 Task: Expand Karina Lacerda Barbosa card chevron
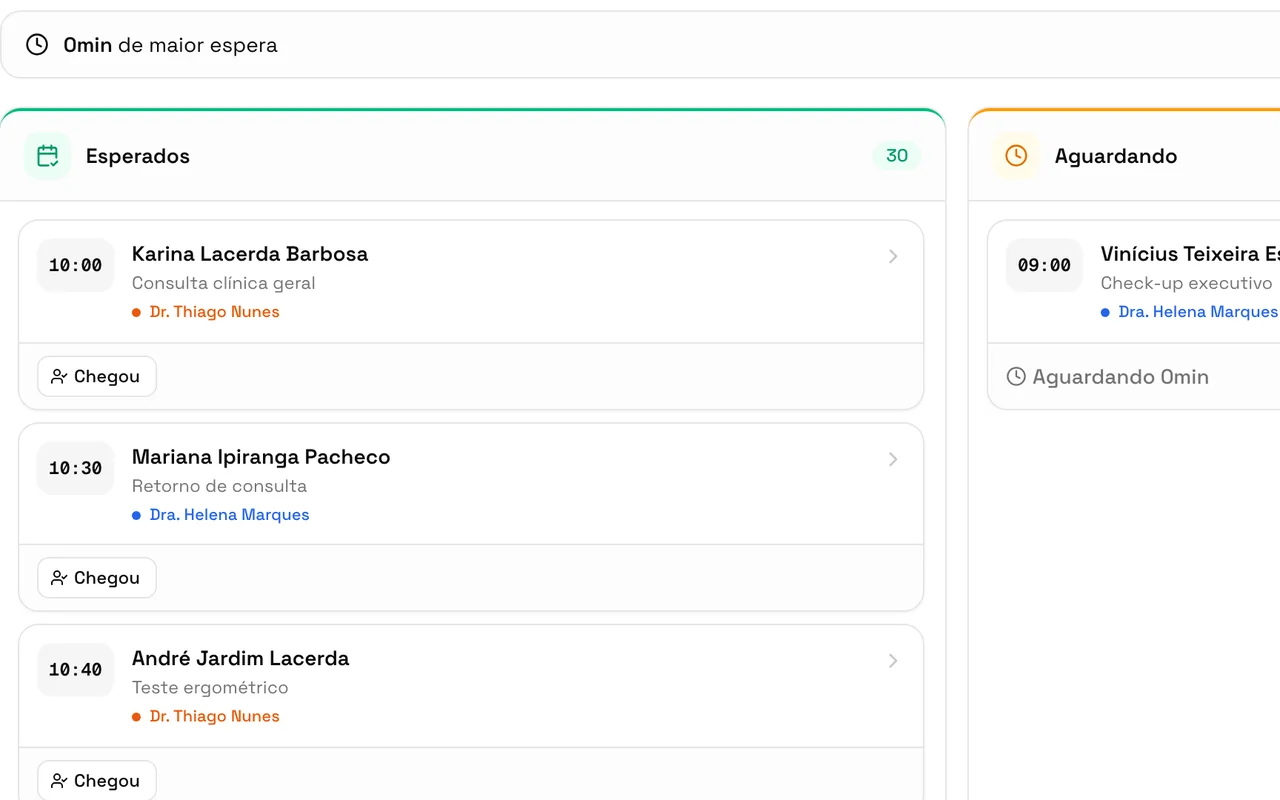(x=893, y=257)
